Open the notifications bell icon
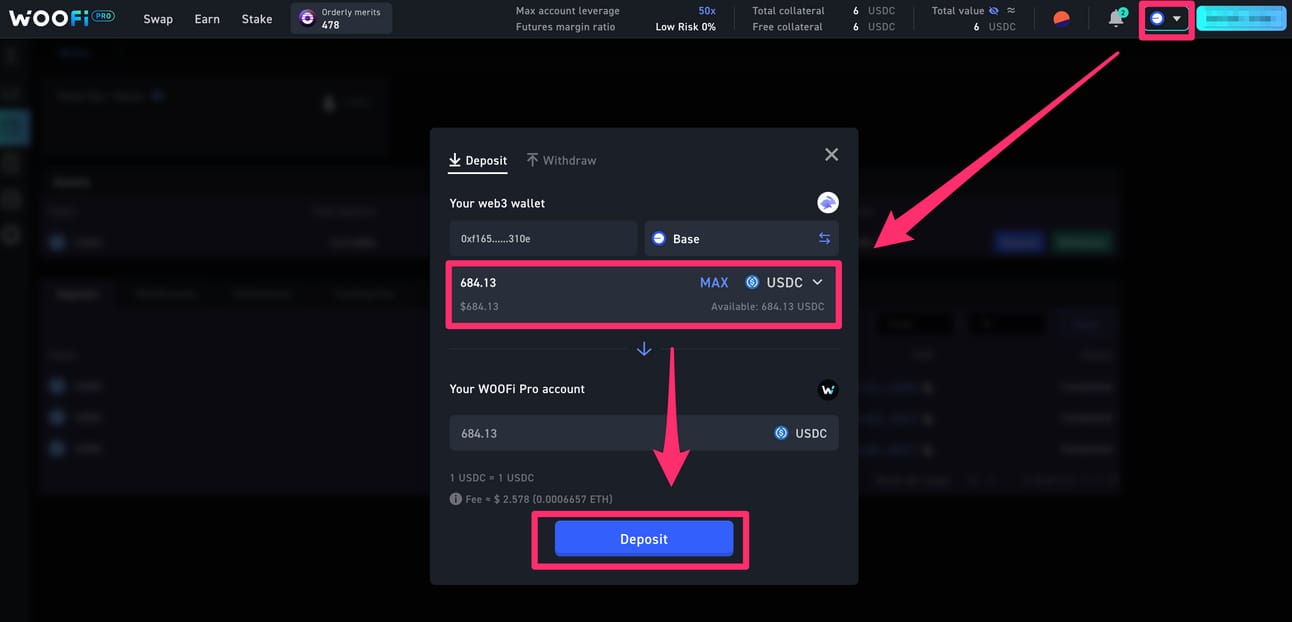This screenshot has height=622, width=1292. pyautogui.click(x=1116, y=18)
